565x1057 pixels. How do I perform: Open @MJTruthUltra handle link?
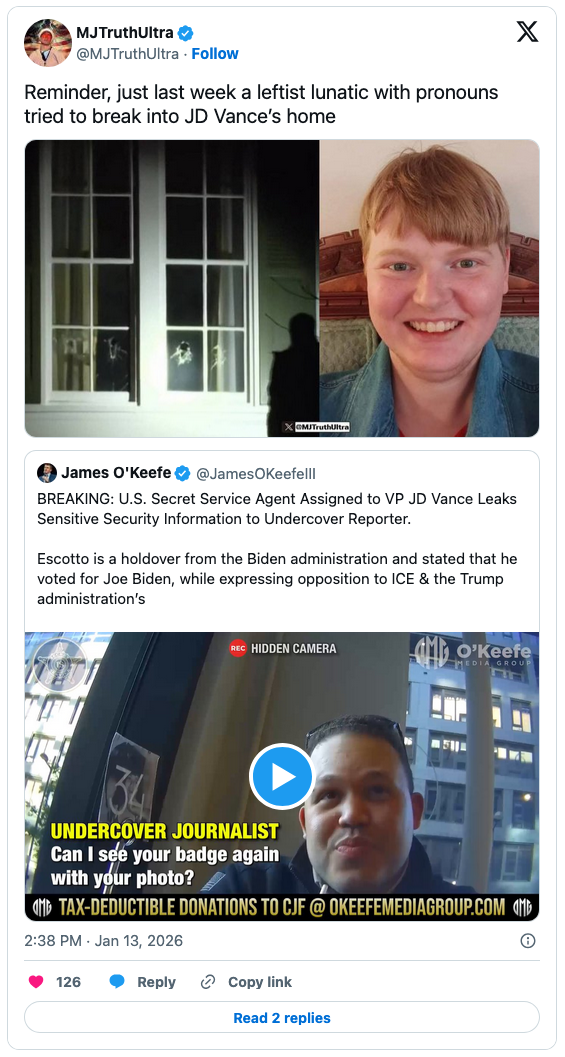127,54
